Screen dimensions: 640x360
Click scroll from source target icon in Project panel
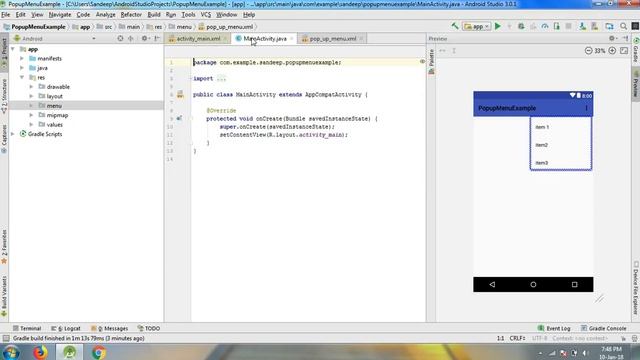point(120,38)
